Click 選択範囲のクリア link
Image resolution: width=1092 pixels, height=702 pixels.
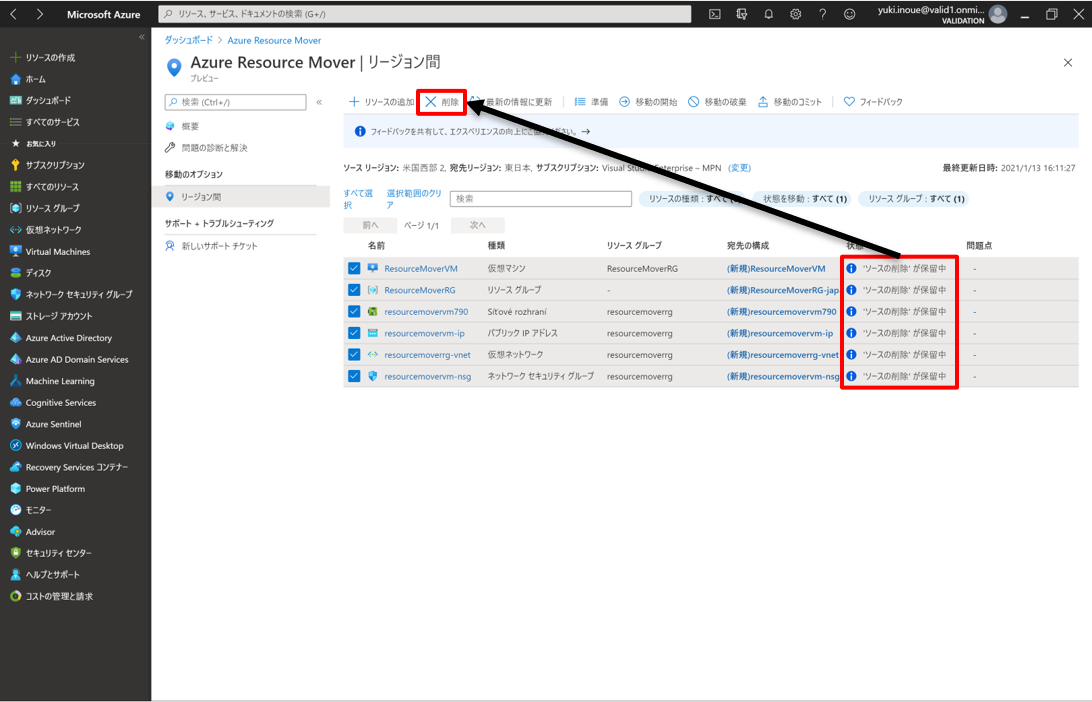[414, 199]
